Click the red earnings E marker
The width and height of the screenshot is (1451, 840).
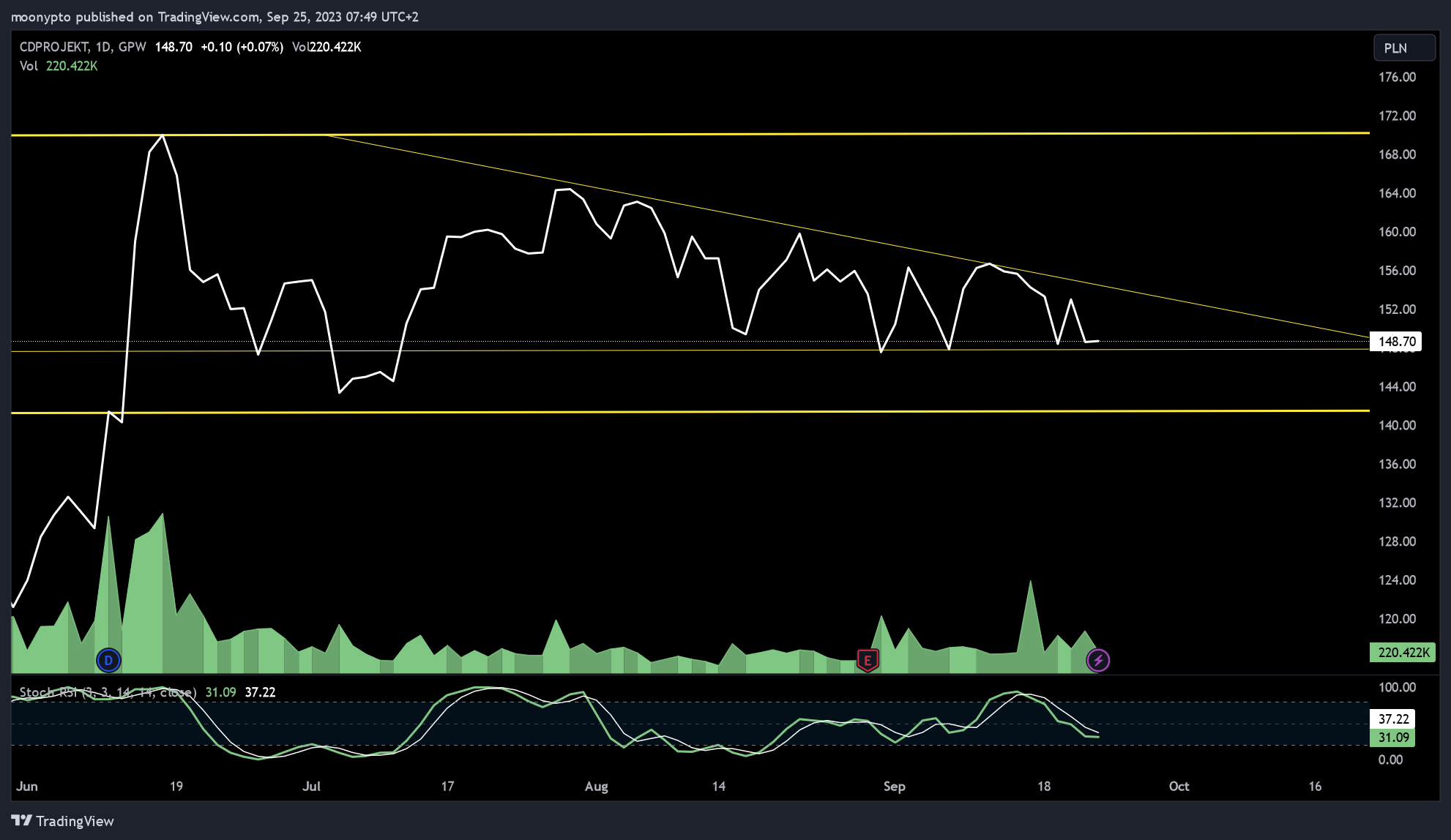click(x=868, y=661)
